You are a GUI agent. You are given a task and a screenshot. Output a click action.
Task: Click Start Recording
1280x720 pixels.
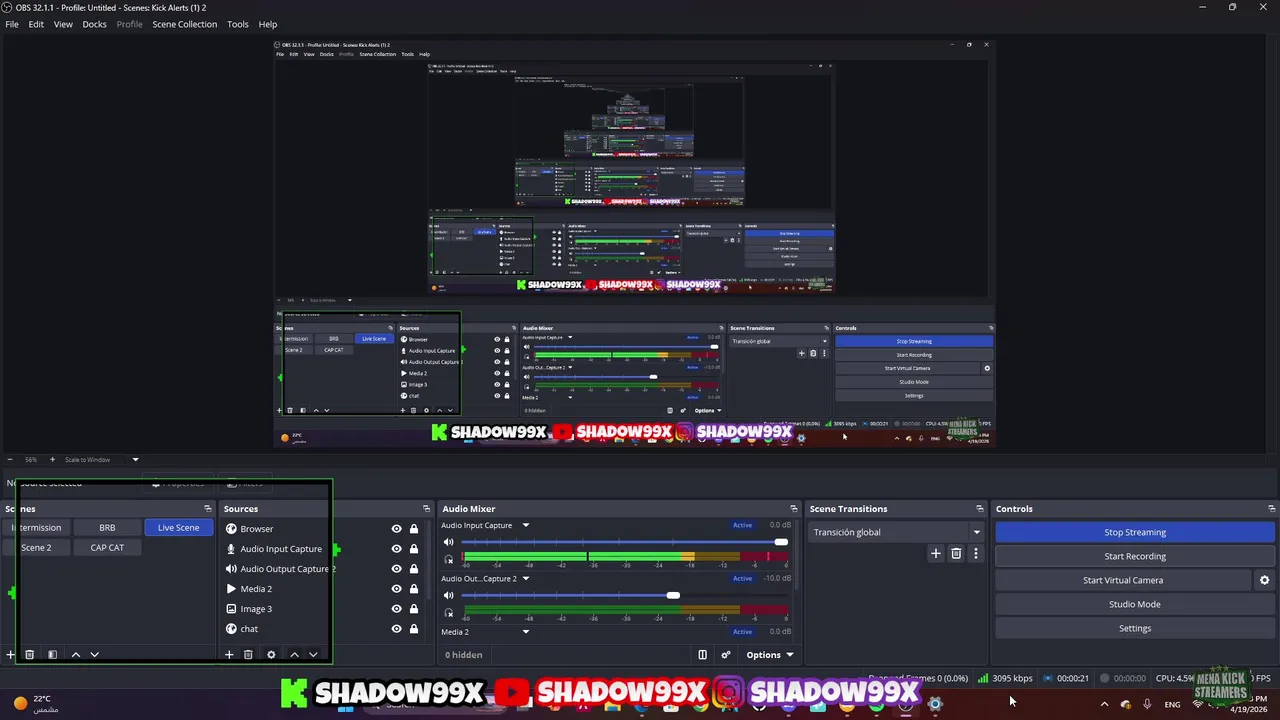(x=1135, y=556)
